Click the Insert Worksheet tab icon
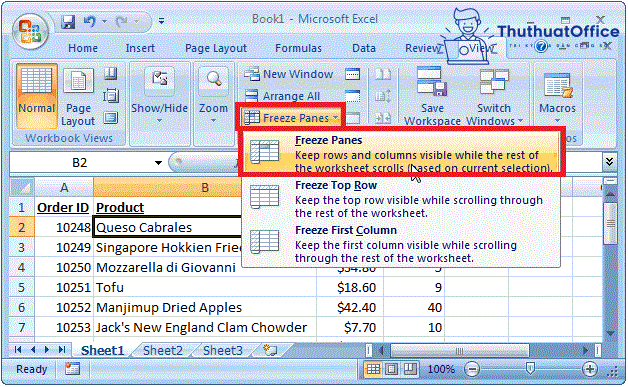Screen dimensions: 628x387 (271, 350)
